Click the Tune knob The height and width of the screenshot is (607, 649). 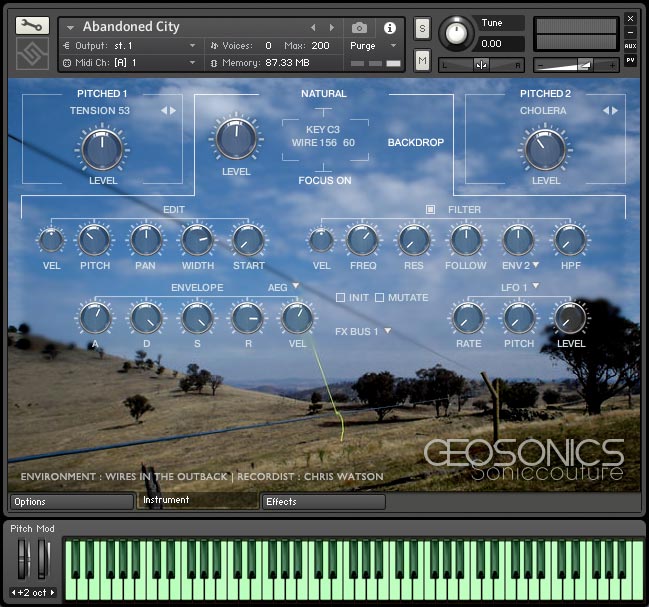[x=456, y=33]
